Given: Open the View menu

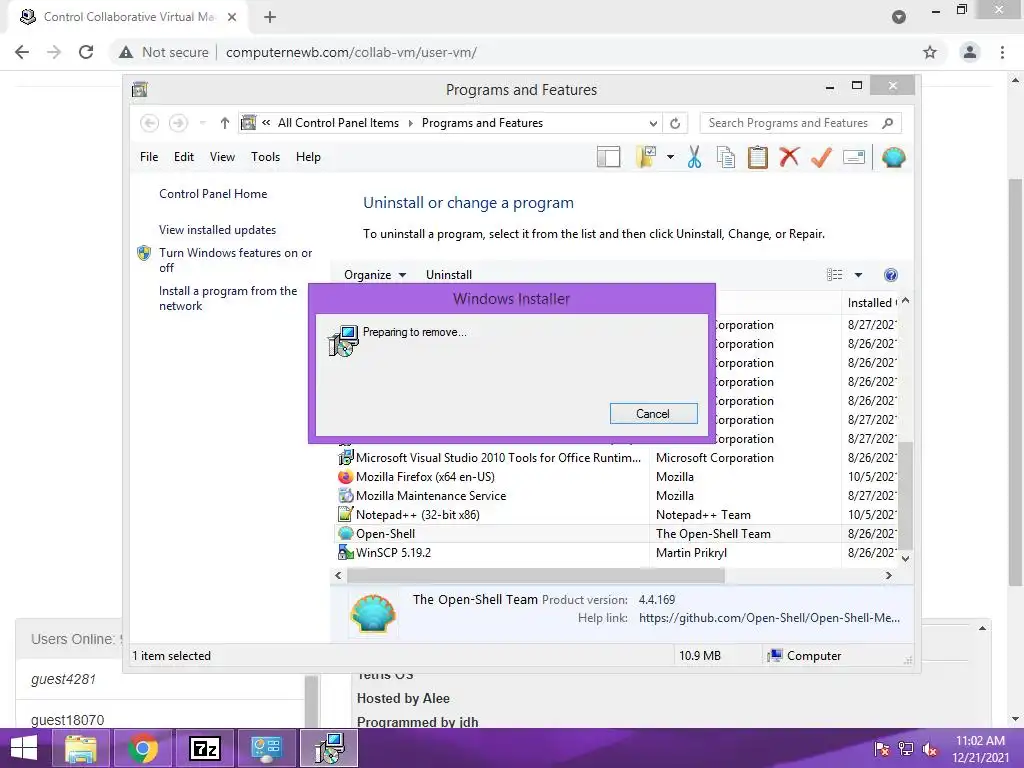Looking at the screenshot, I should 222,157.
